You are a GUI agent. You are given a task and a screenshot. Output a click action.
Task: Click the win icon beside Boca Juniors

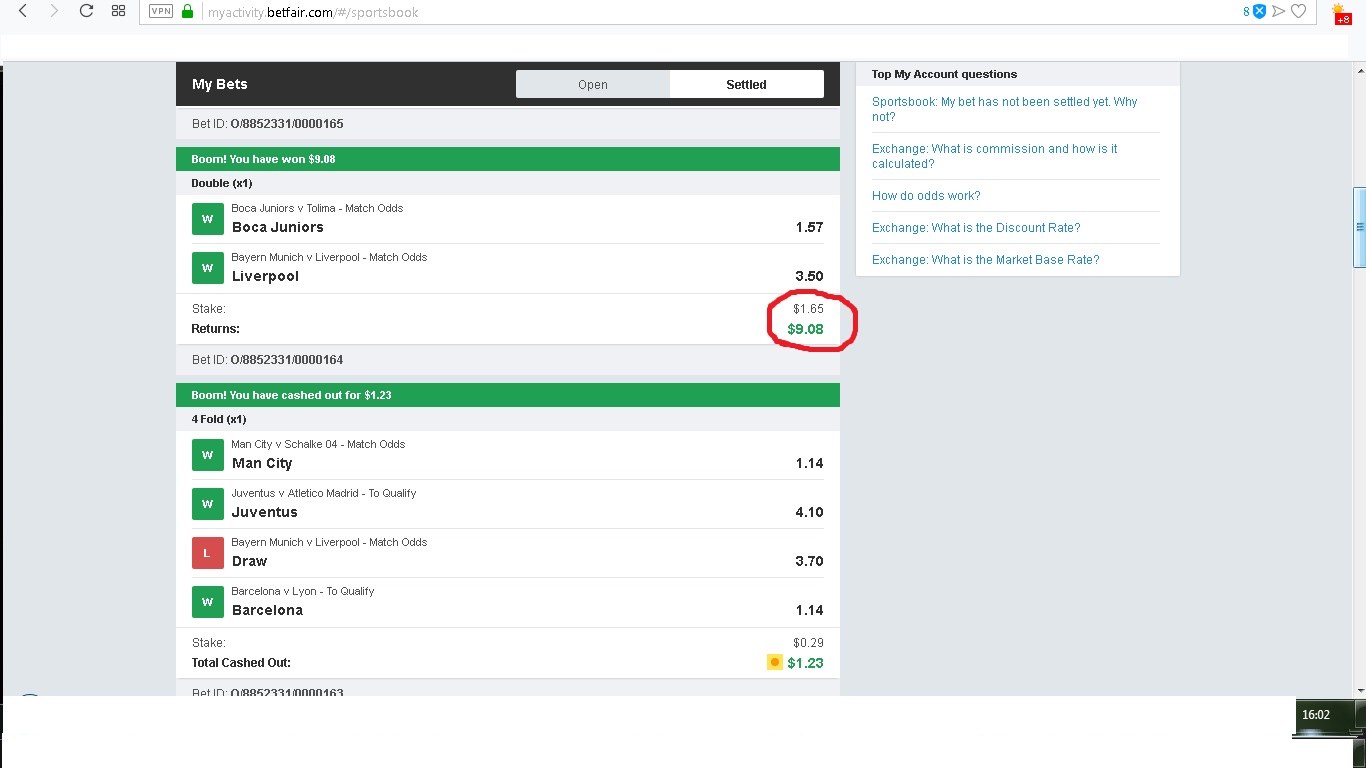point(207,219)
